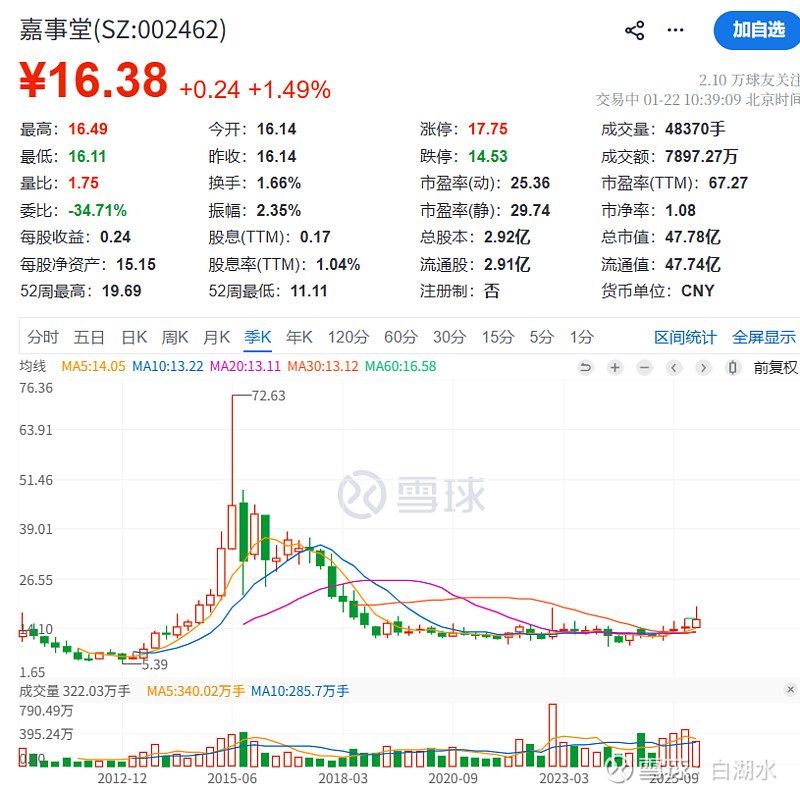Enter 全屏显示 fullscreen chart mode
800x795 pixels.
[764, 337]
